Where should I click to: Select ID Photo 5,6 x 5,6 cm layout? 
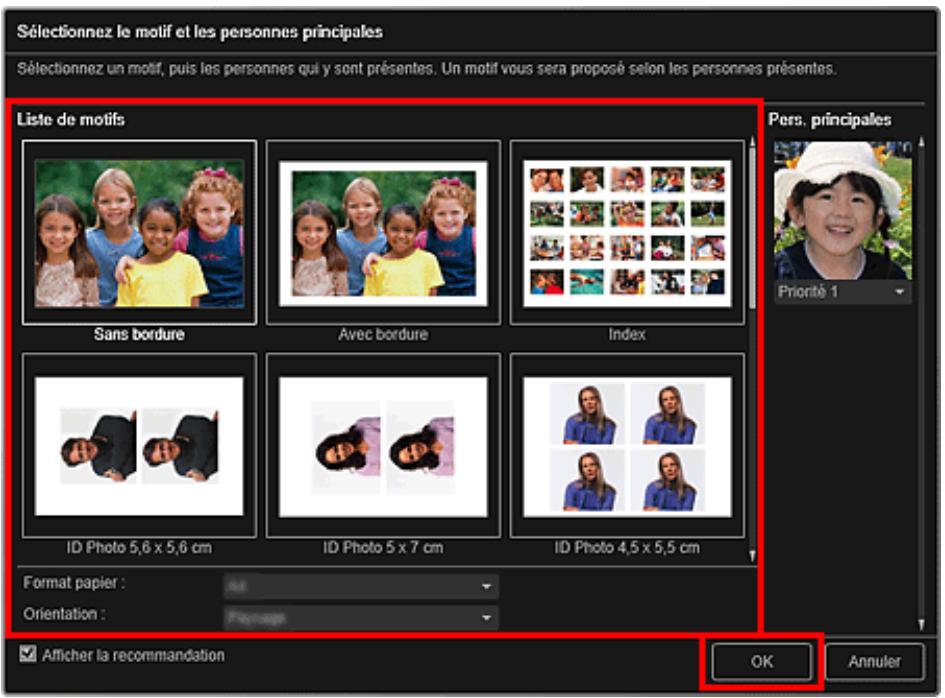click(x=139, y=445)
